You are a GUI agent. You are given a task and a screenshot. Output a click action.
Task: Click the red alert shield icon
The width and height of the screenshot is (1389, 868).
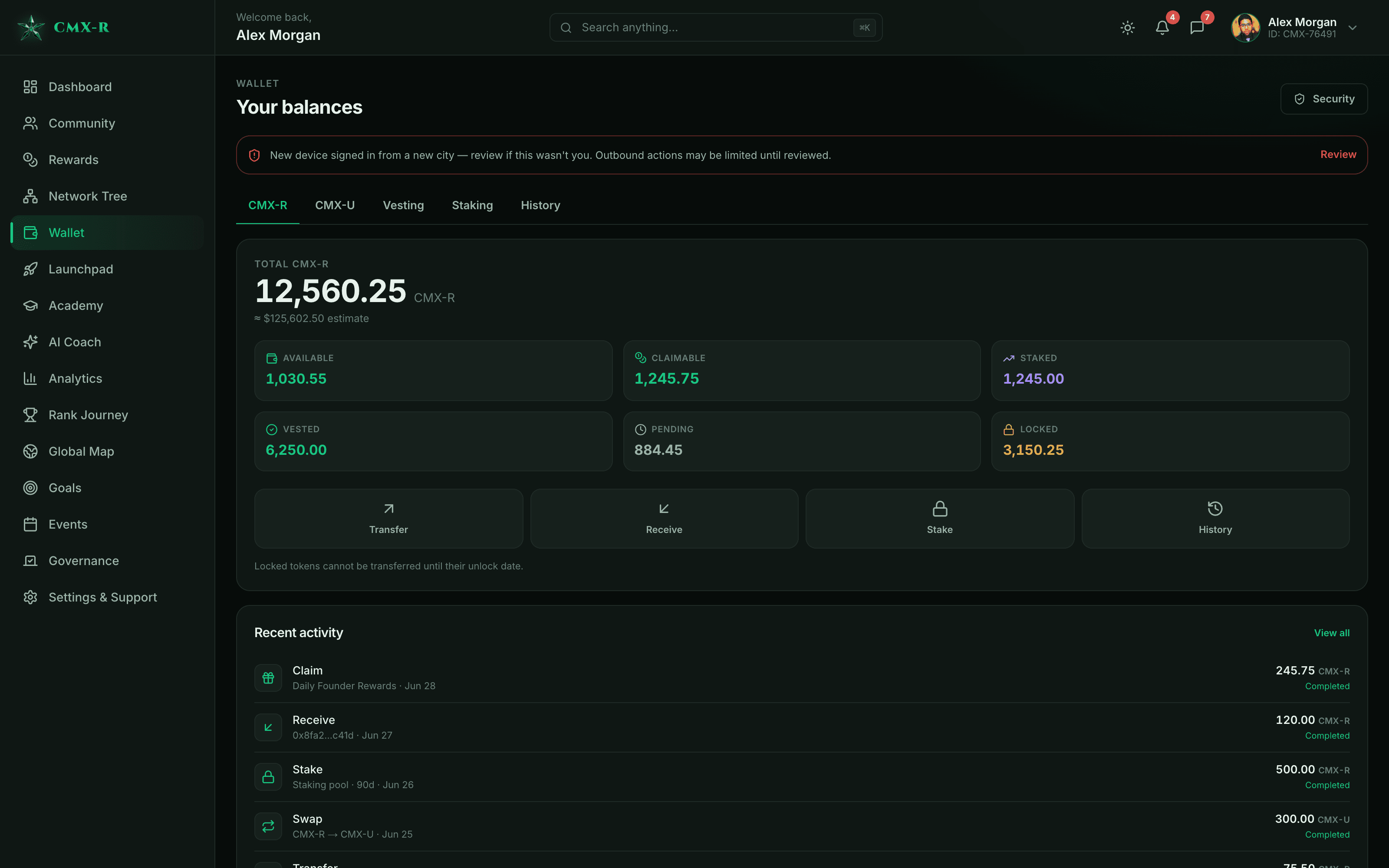pyautogui.click(x=254, y=155)
